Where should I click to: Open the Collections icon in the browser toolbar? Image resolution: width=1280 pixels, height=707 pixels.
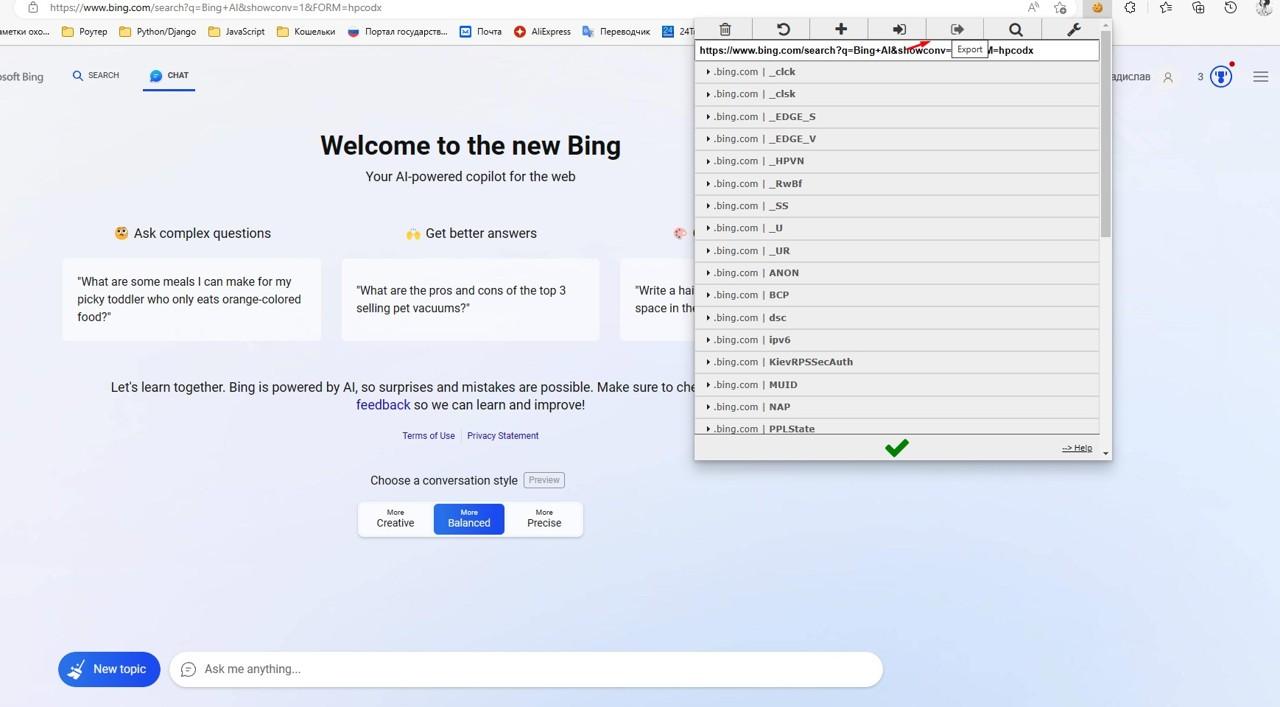point(1198,7)
